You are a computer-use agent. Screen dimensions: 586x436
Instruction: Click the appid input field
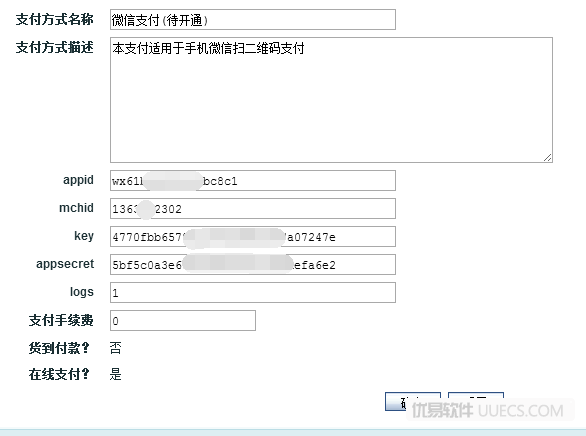(253, 180)
